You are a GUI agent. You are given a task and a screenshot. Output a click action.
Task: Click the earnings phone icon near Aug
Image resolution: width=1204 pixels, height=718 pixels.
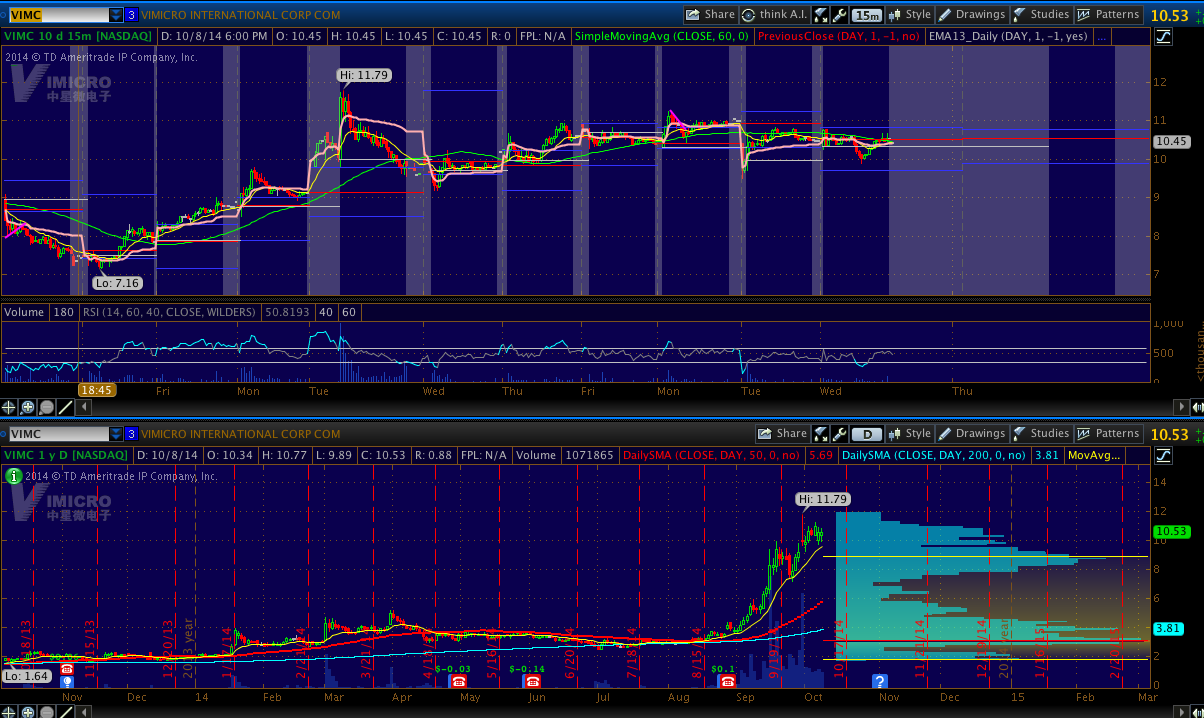[x=727, y=681]
